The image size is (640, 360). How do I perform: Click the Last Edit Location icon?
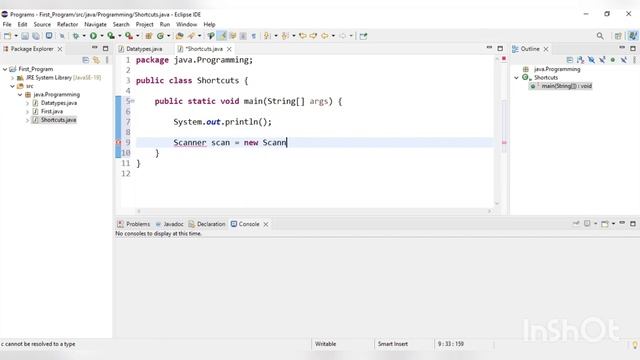(303, 36)
